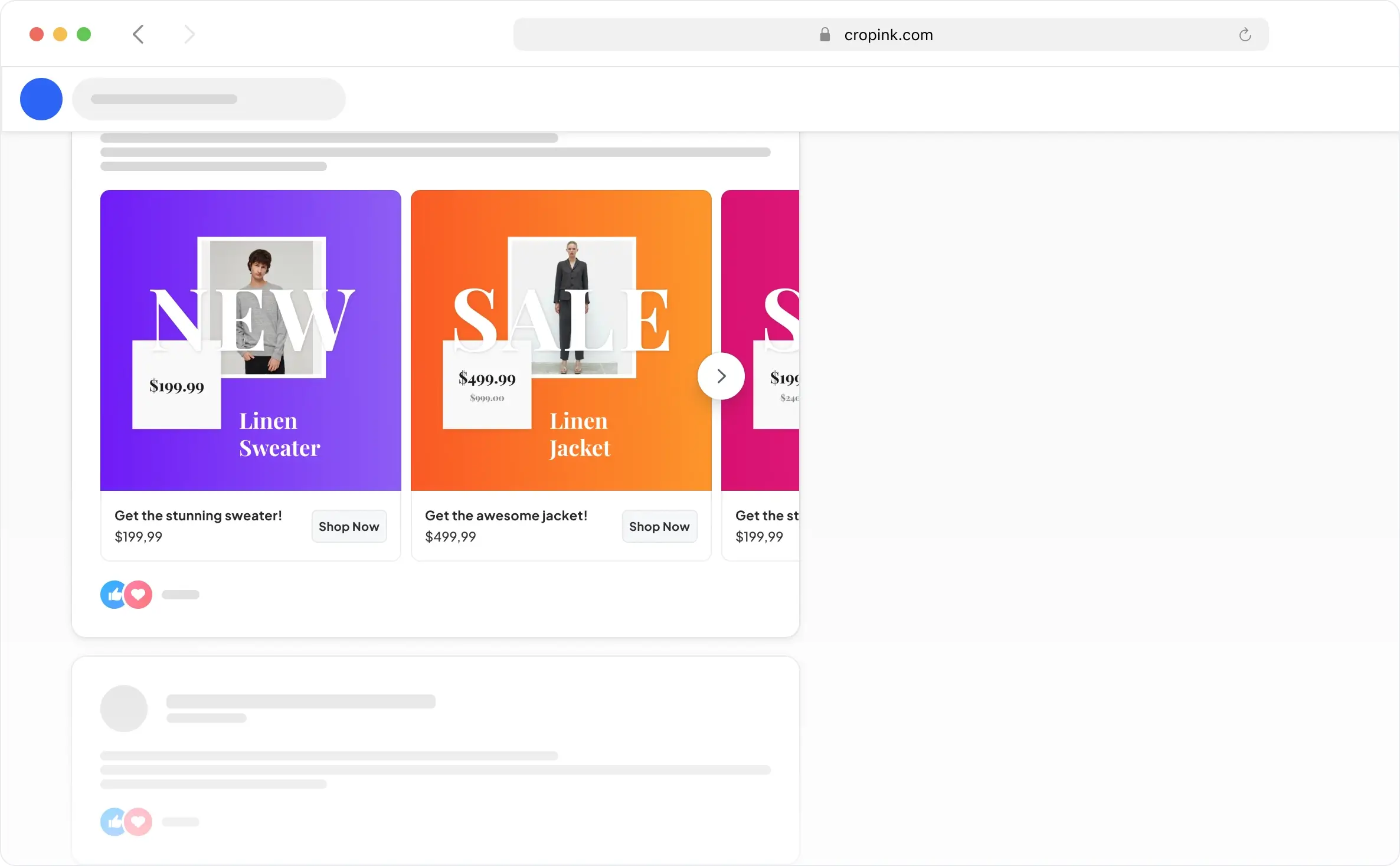
Task: Click the gray avatar in the second post
Action: coord(124,708)
